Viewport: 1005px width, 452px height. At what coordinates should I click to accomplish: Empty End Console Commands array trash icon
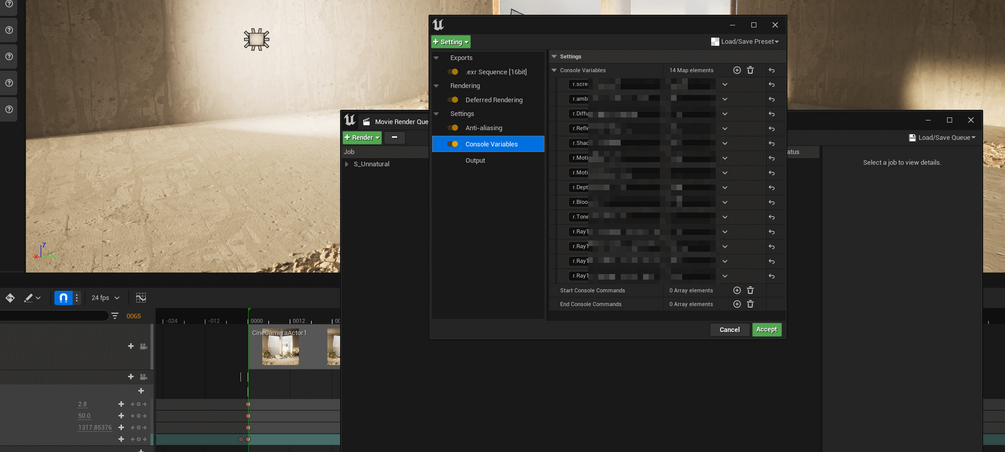point(750,304)
